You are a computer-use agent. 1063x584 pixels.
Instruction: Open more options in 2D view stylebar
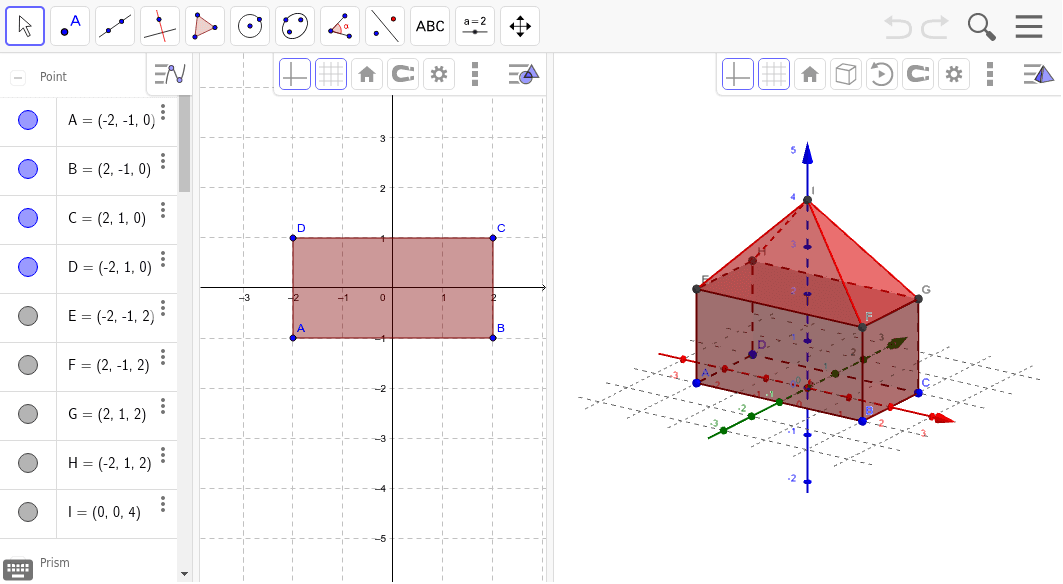pos(475,74)
